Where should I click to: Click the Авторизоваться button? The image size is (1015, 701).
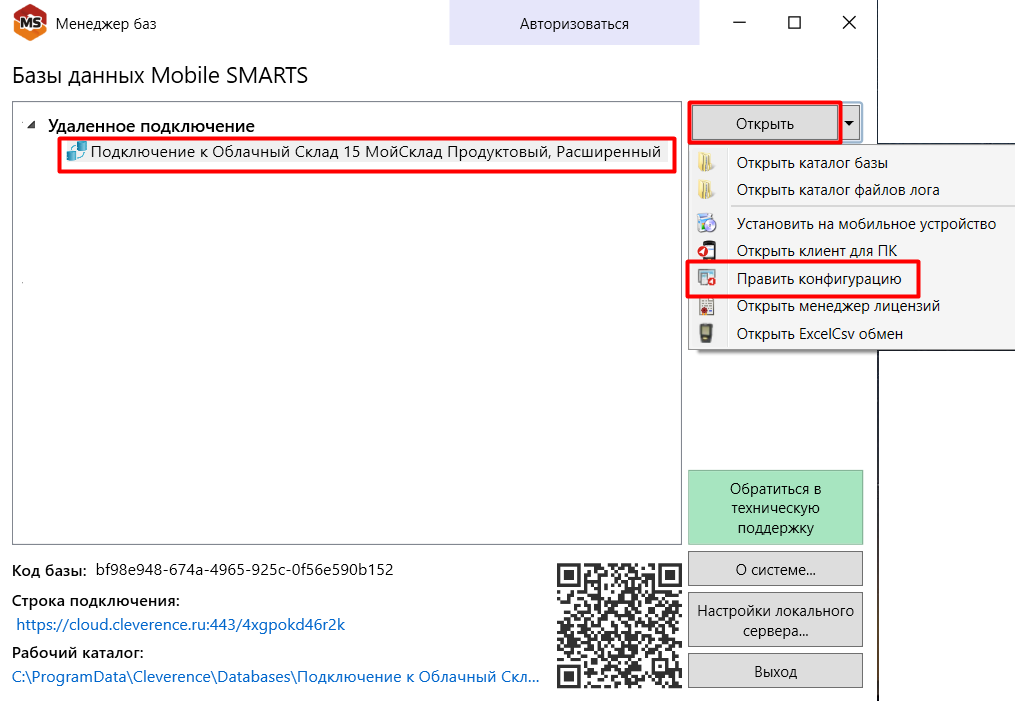pyautogui.click(x=574, y=23)
